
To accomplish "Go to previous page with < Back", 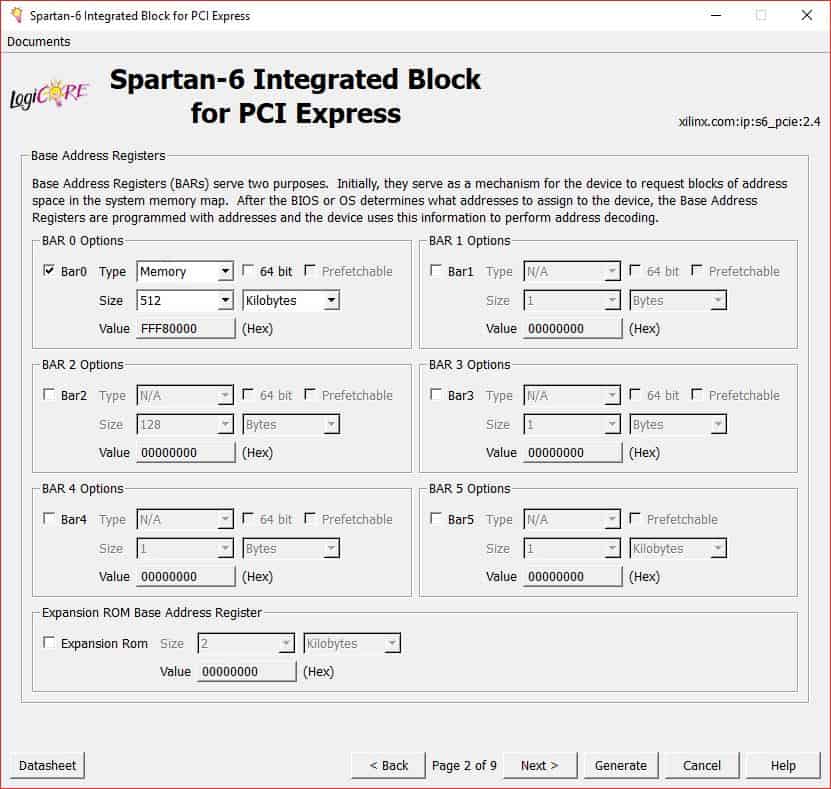I will [388, 765].
